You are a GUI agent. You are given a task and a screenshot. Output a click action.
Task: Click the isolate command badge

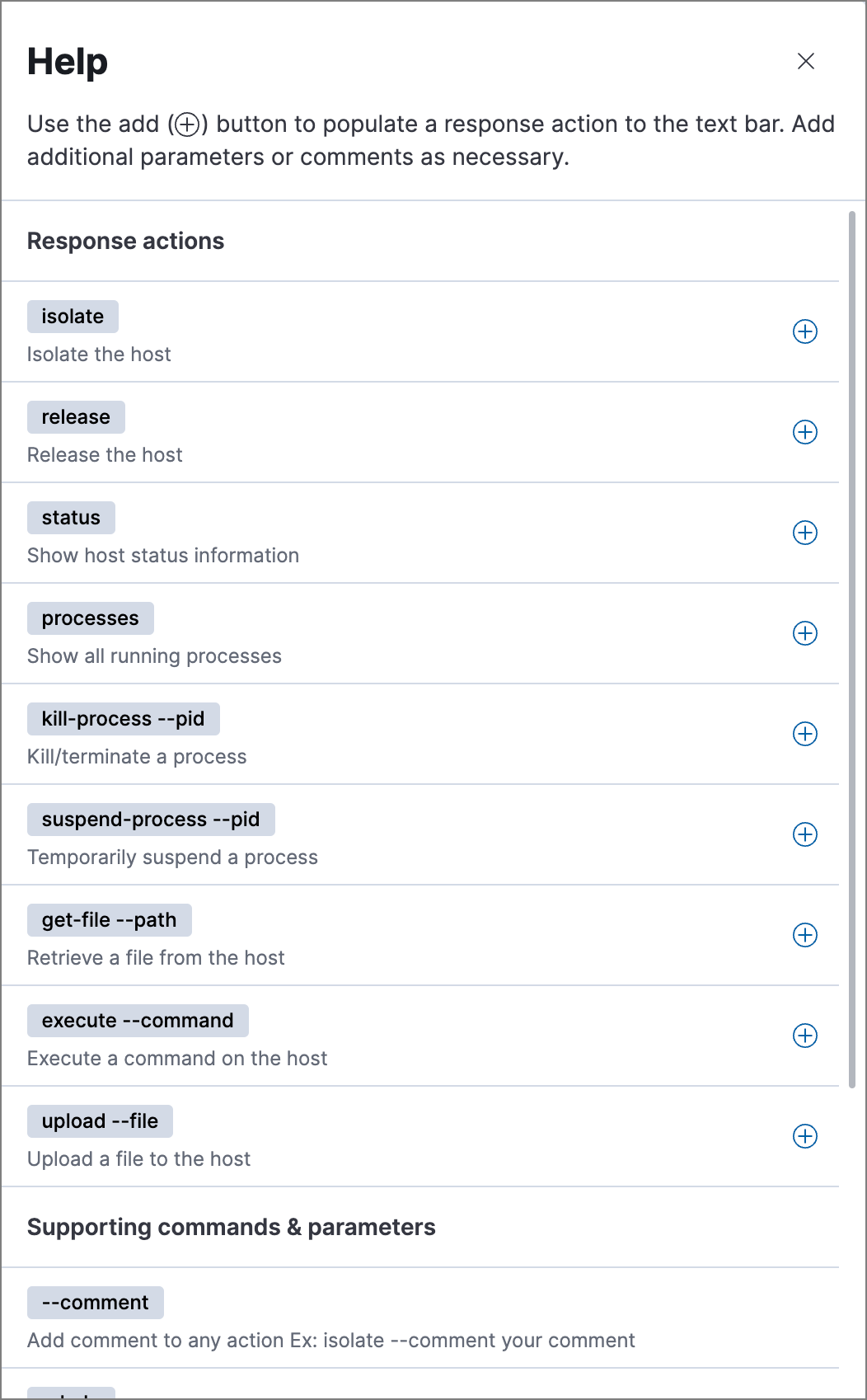(73, 317)
